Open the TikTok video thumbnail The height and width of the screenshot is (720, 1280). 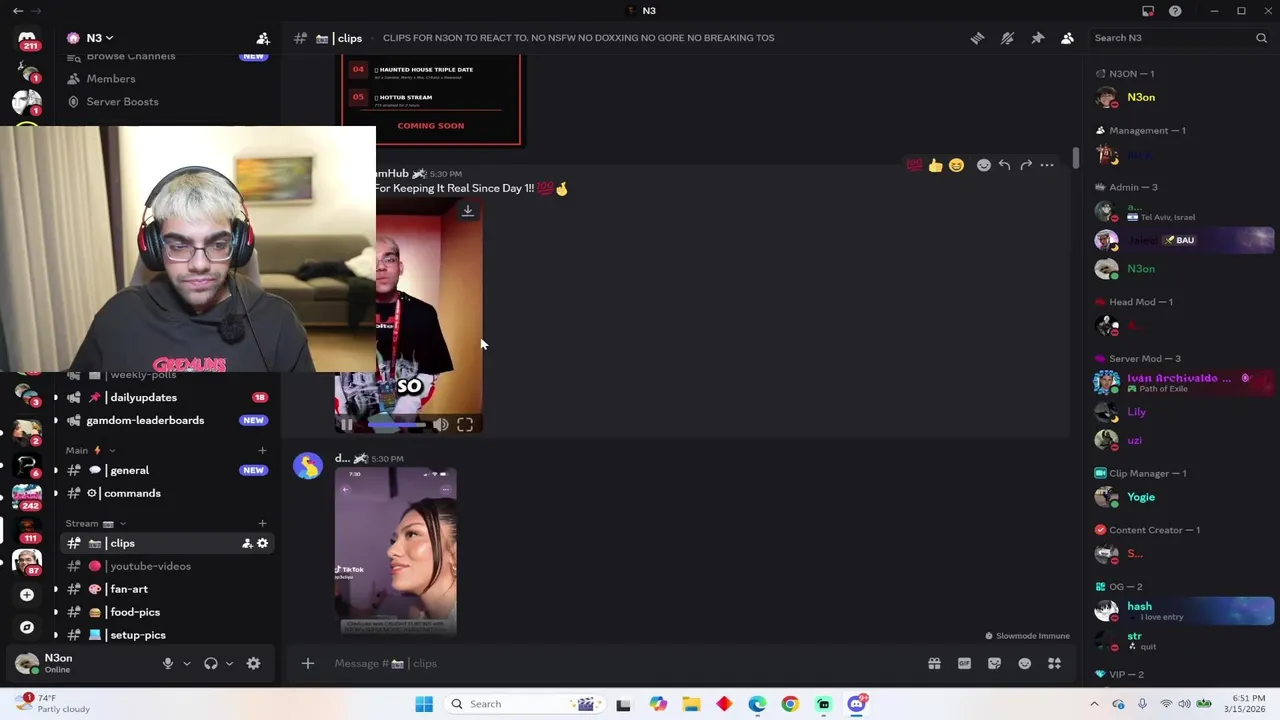(x=396, y=550)
